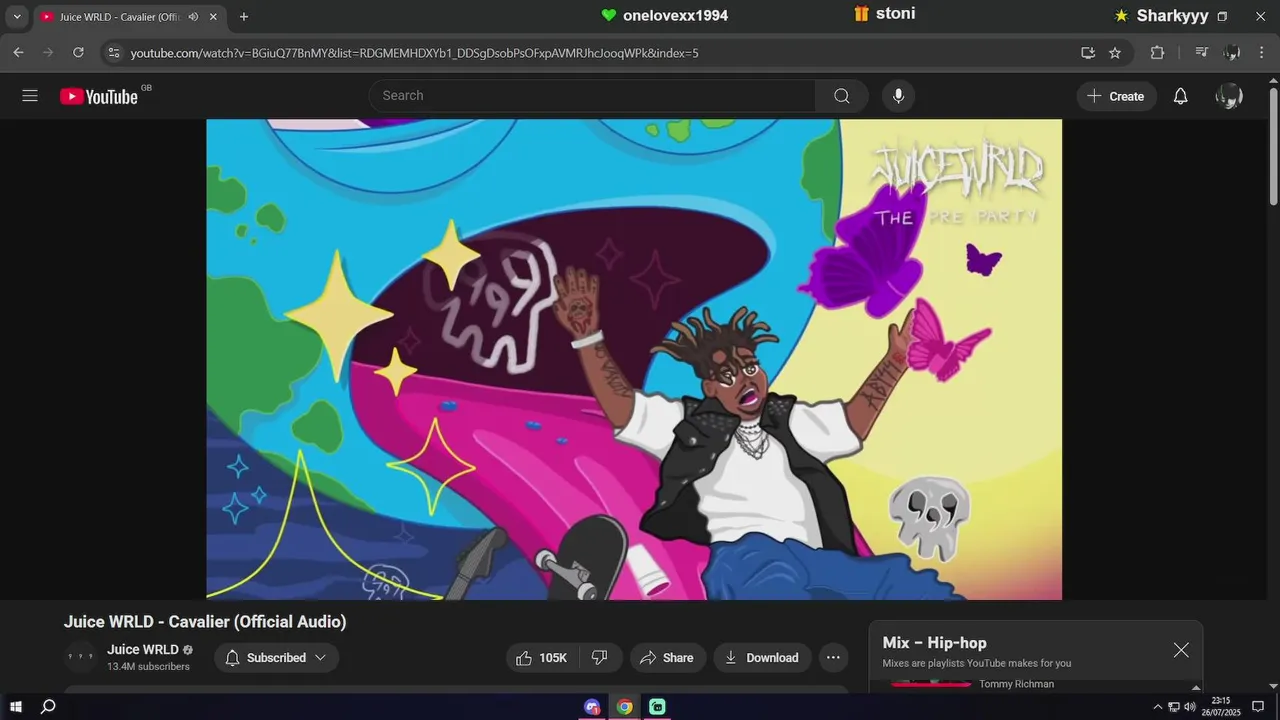Go back in Chrome

pyautogui.click(x=18, y=53)
